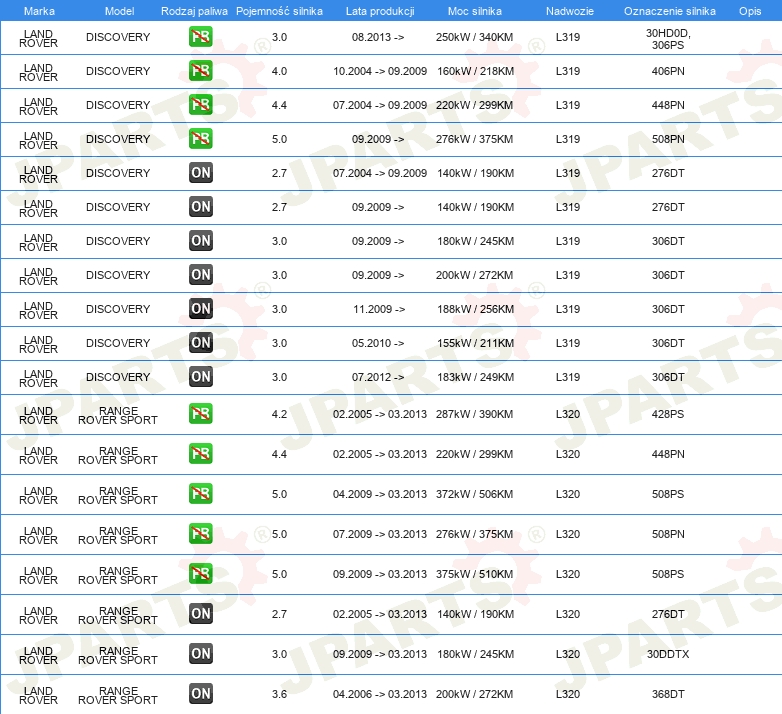Click the power value 287kW / 390KM
The image size is (782, 714).
(474, 414)
